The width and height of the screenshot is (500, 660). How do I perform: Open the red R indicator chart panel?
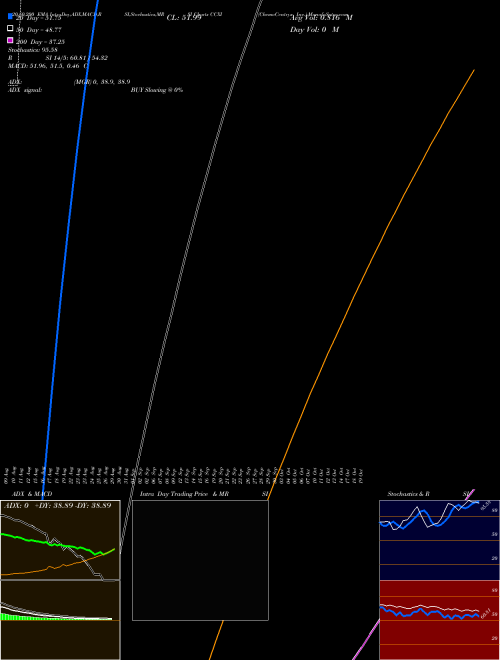point(439,620)
